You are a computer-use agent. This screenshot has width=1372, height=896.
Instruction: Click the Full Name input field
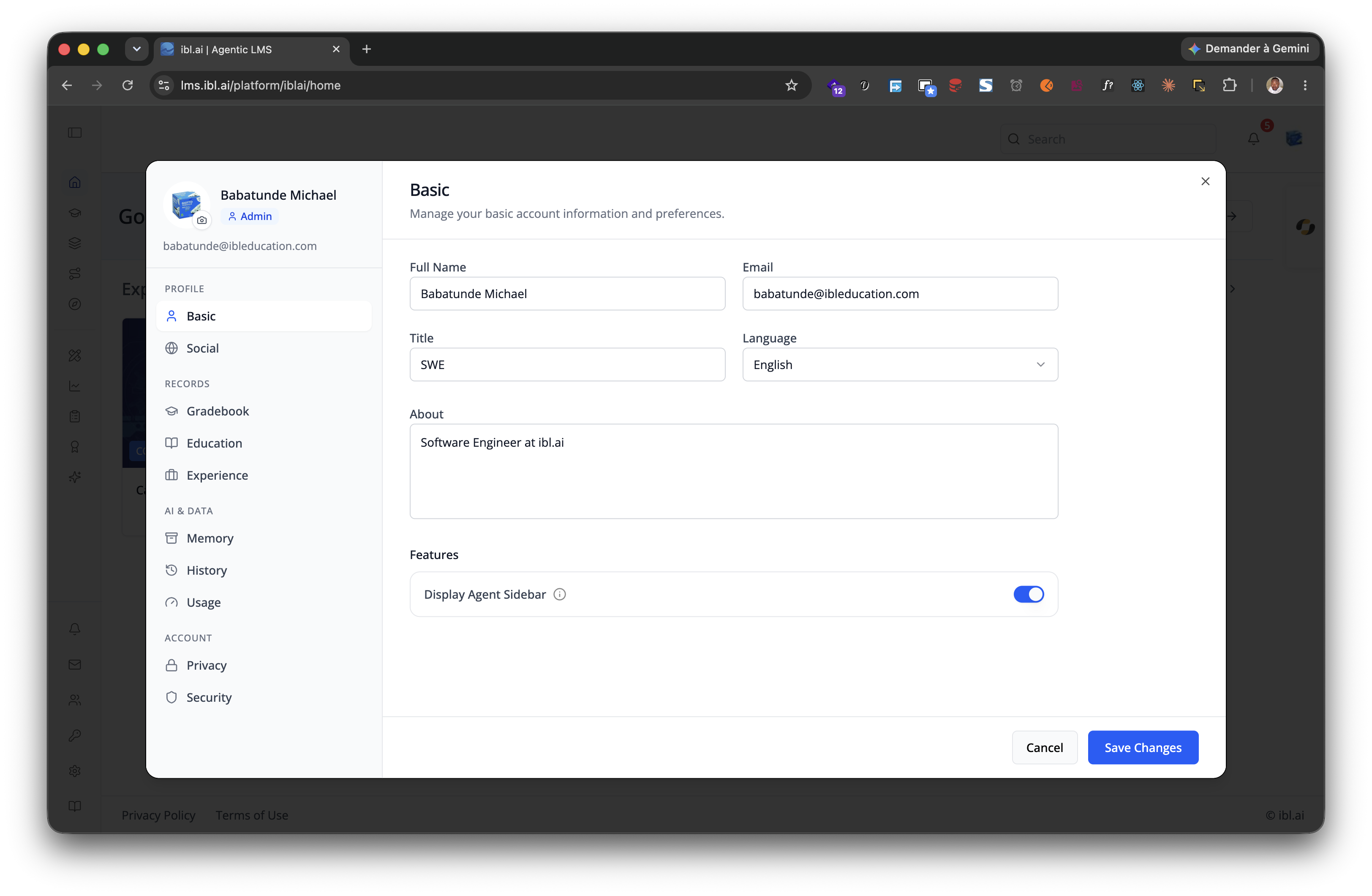coord(567,294)
